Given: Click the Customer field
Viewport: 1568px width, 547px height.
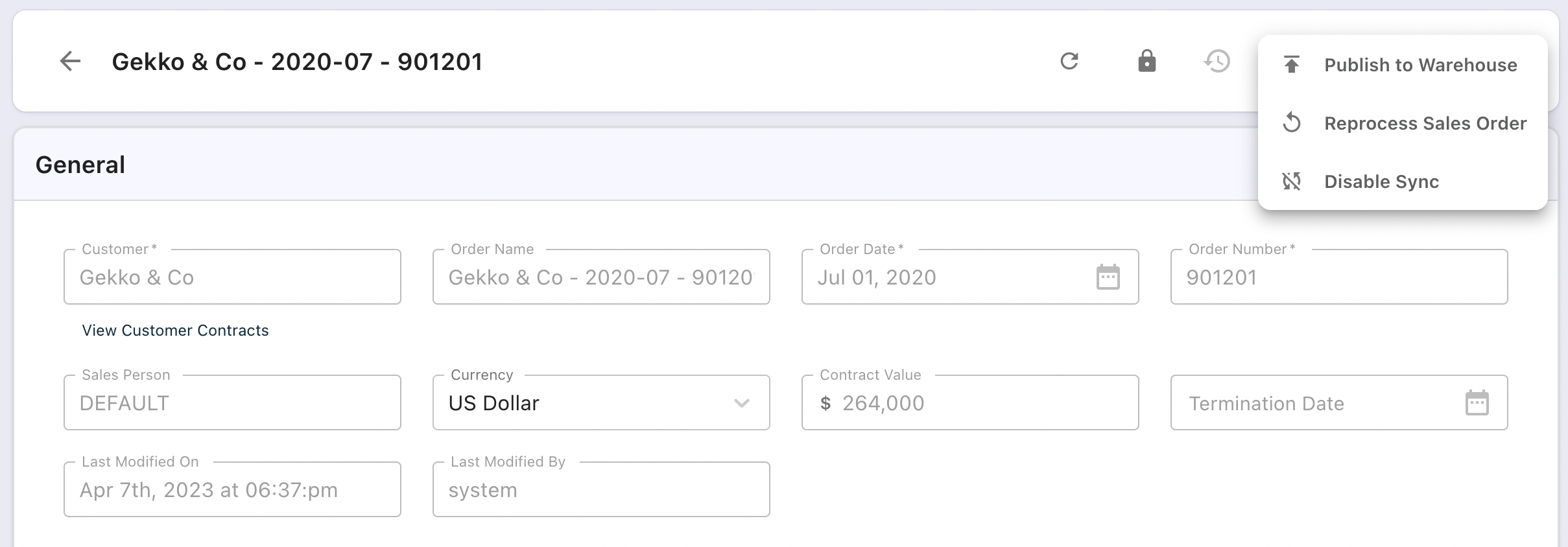Looking at the screenshot, I should [232, 277].
